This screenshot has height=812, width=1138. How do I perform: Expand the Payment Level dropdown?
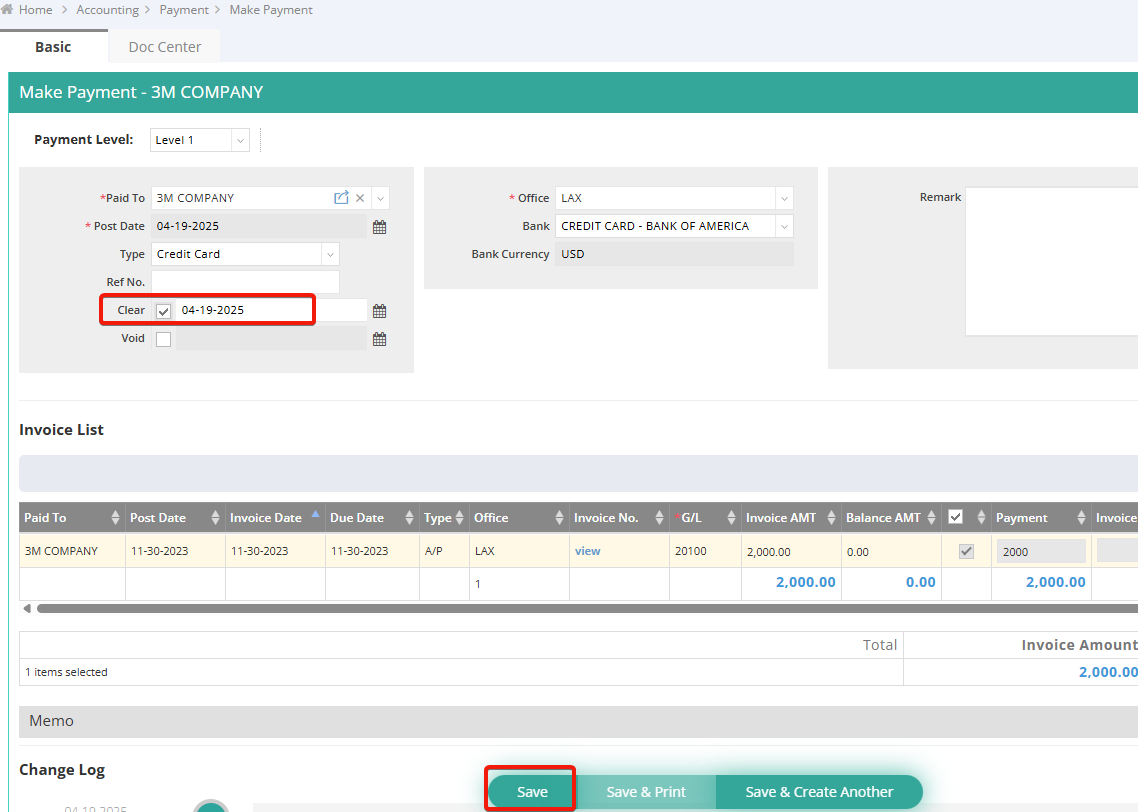coord(240,140)
